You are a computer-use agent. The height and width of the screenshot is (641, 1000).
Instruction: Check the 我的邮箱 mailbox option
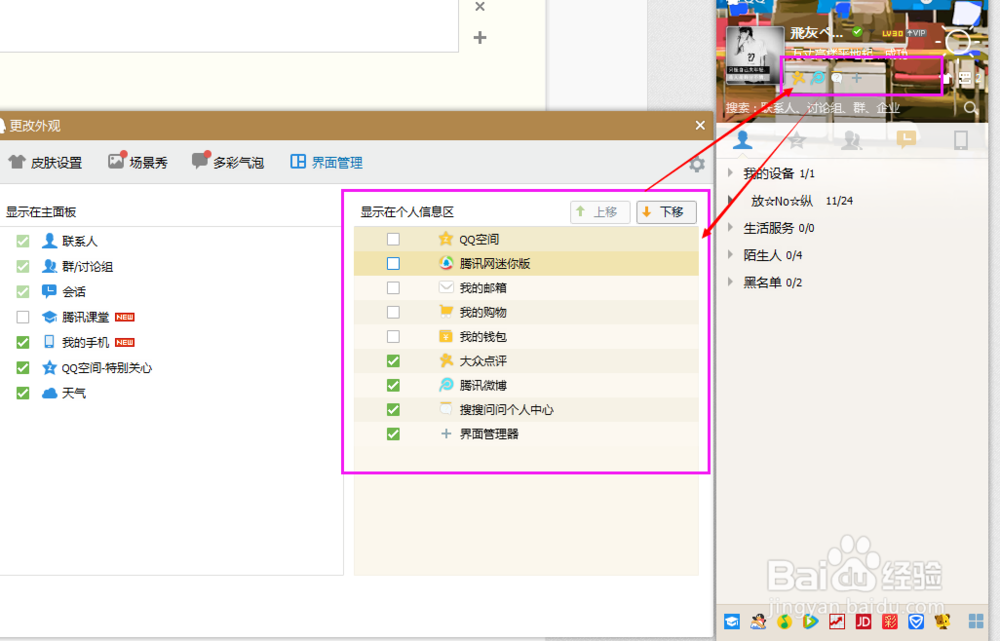[x=393, y=287]
